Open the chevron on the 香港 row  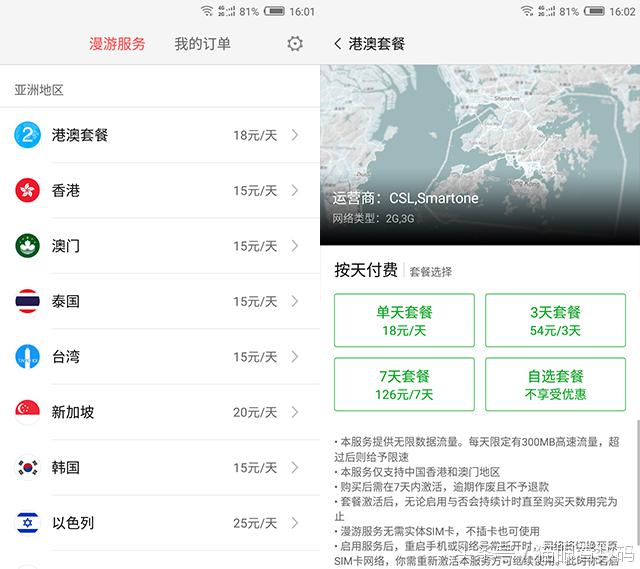(x=295, y=191)
